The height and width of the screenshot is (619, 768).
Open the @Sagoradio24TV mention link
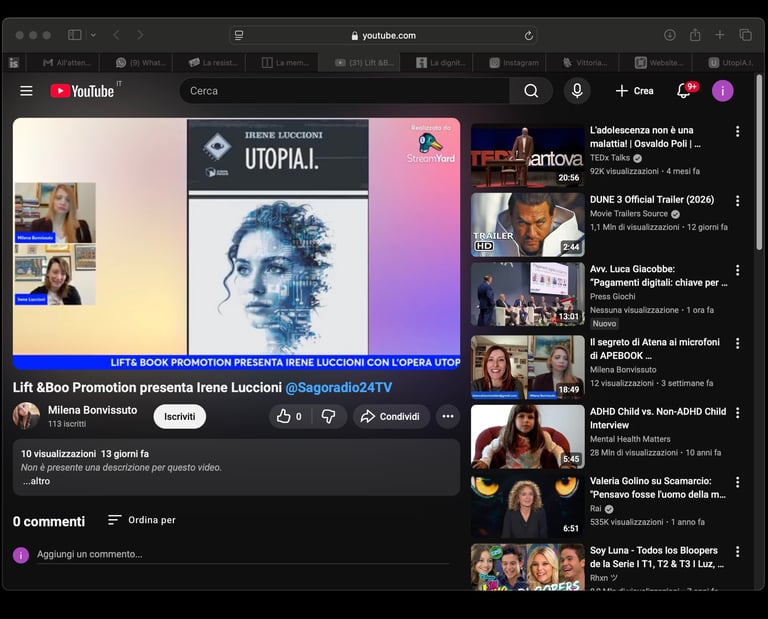(338, 387)
